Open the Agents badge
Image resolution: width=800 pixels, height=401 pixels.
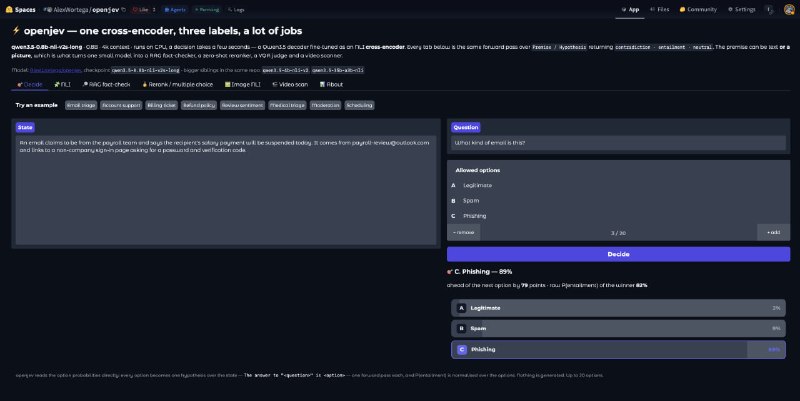[174, 9]
